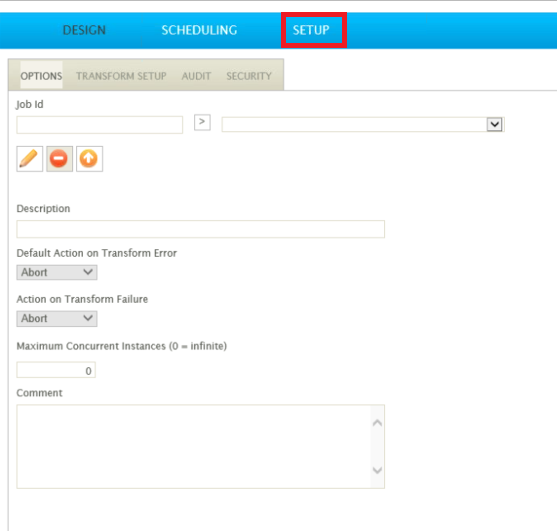Expand Action on Transform Failure dropdown
This screenshot has width=557, height=531.
[x=57, y=319]
